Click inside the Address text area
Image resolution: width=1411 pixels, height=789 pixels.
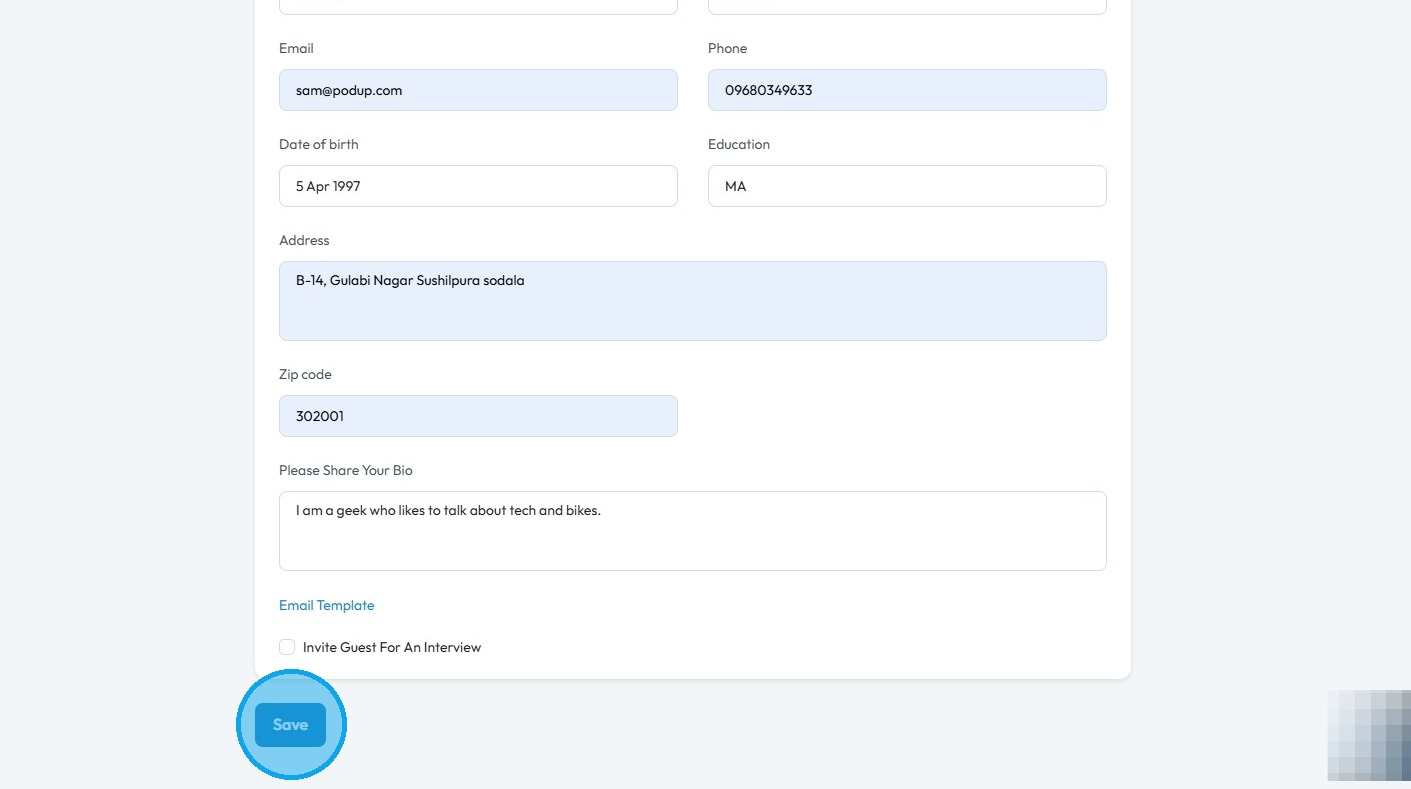(x=692, y=301)
